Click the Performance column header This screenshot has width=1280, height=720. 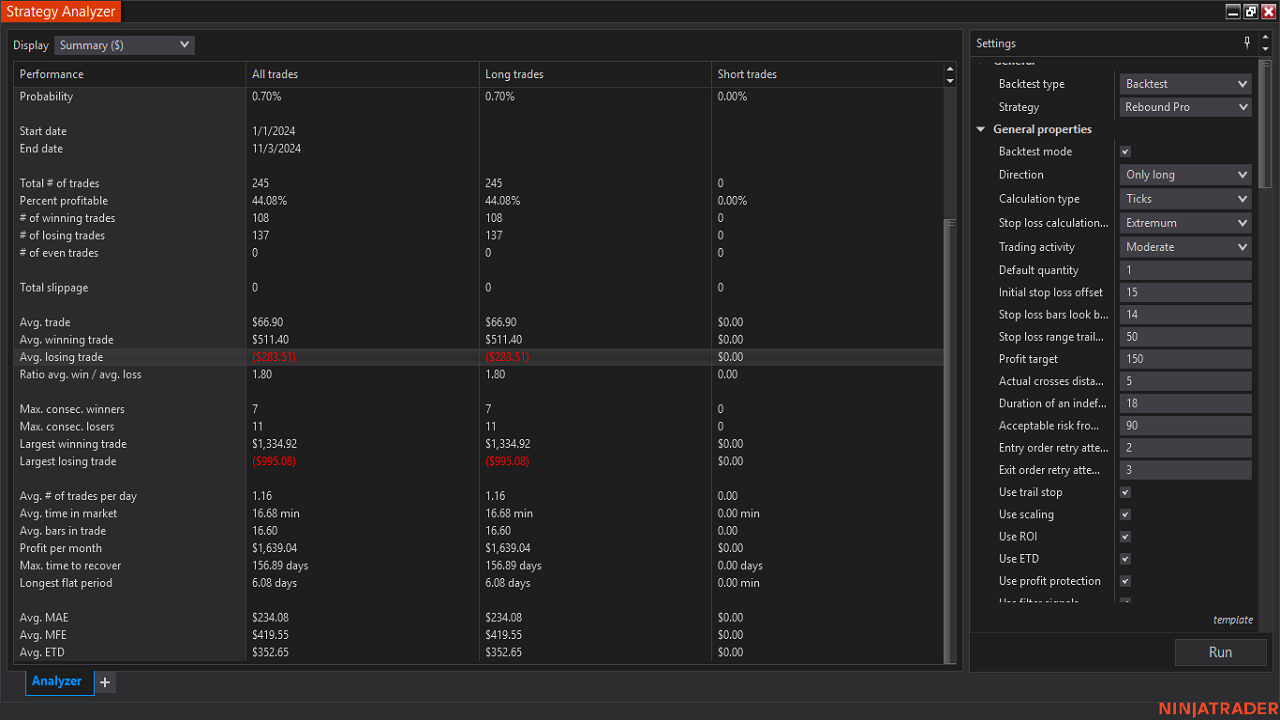coord(130,74)
